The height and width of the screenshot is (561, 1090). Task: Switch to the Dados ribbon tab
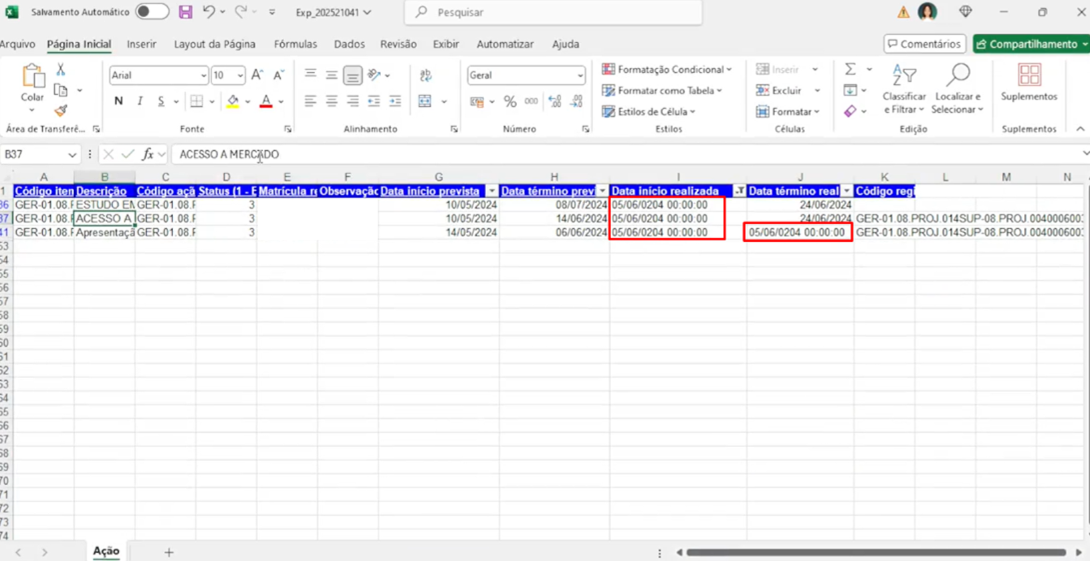(x=349, y=44)
